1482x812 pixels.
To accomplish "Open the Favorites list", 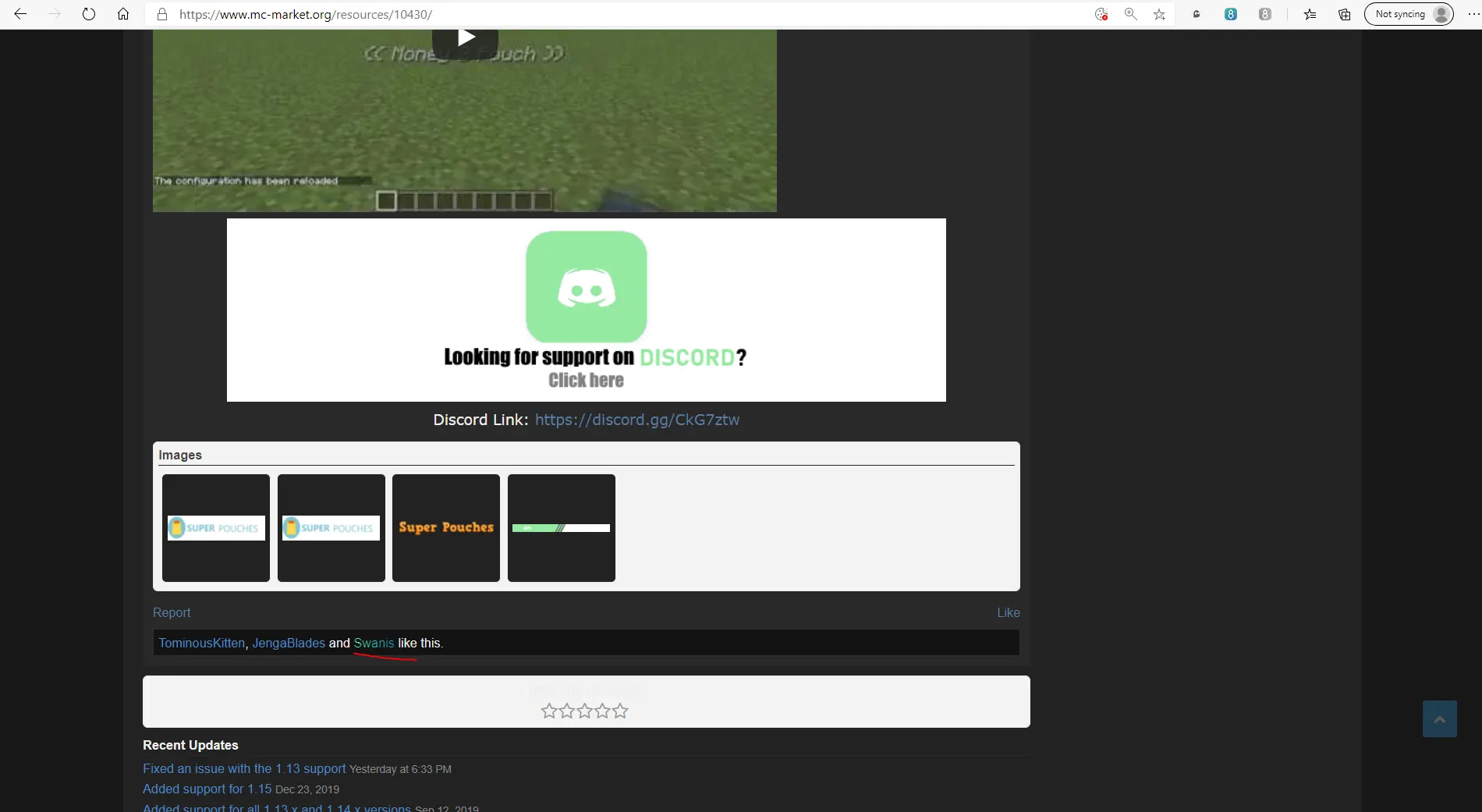I will [1310, 14].
